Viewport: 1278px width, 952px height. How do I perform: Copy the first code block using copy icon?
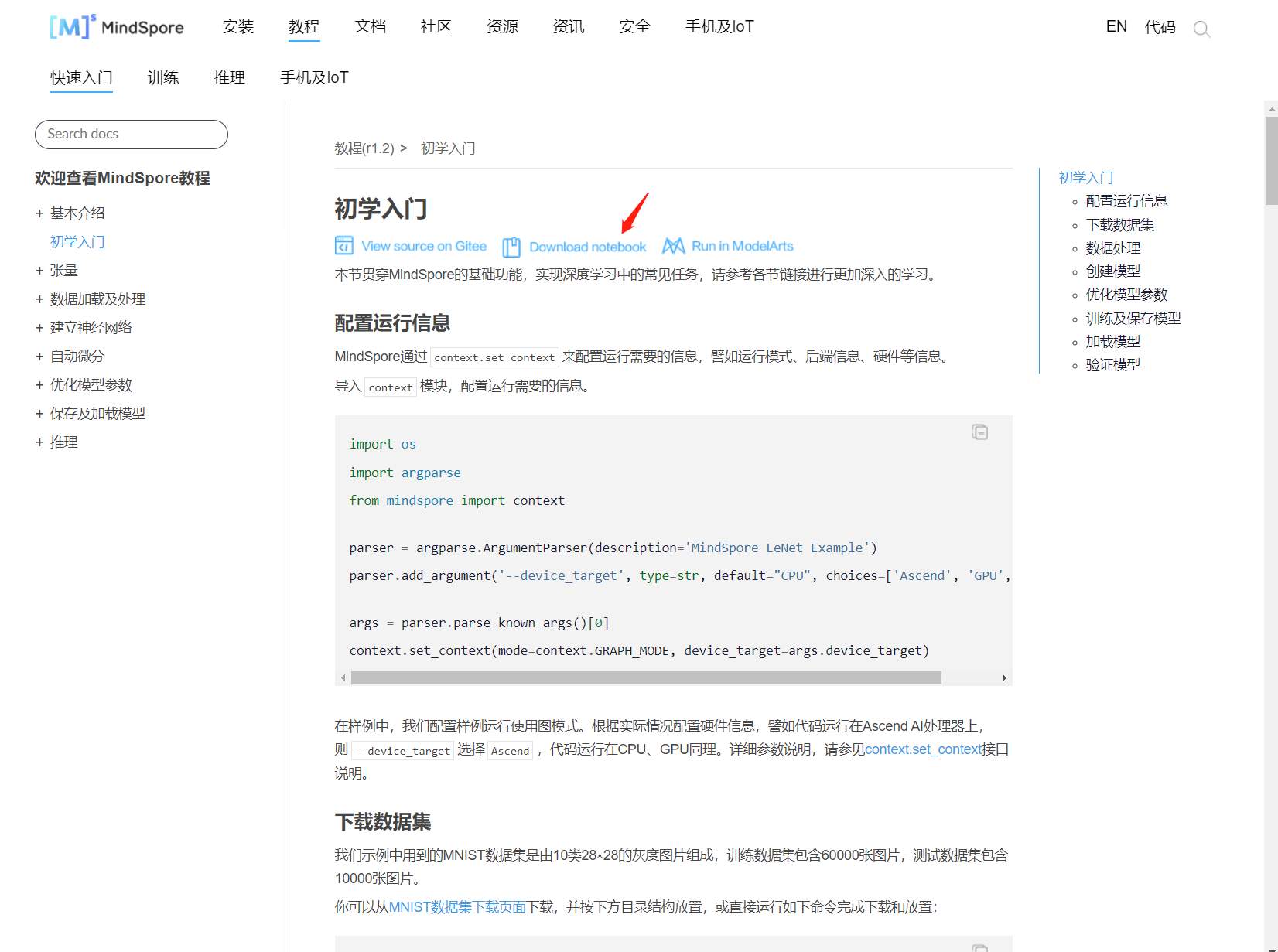pos(979,432)
